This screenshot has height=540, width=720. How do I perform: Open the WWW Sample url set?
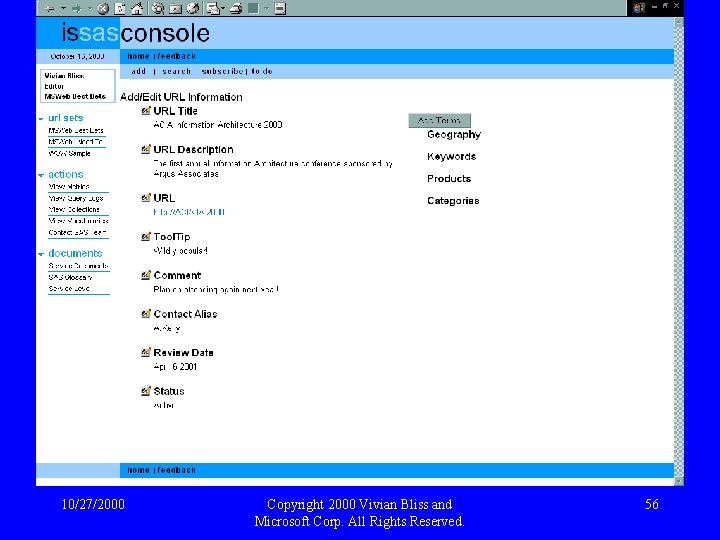click(69, 153)
